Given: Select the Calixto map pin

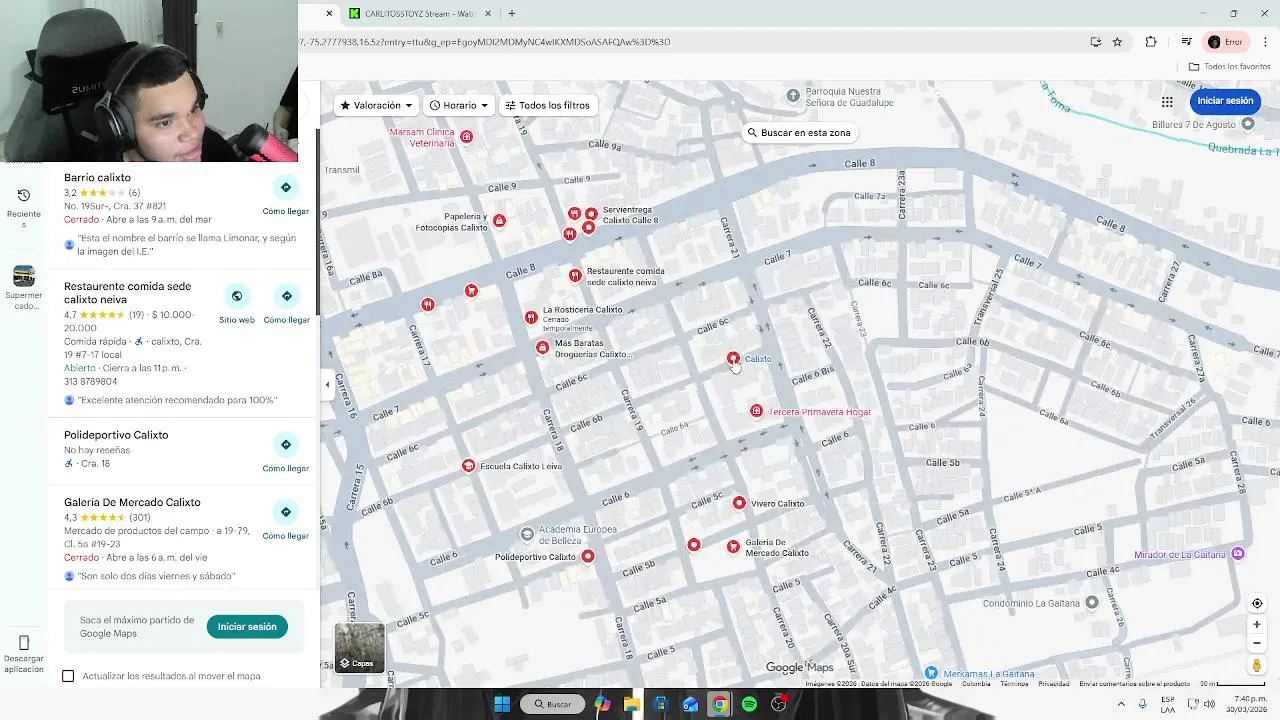Looking at the screenshot, I should (x=733, y=358).
